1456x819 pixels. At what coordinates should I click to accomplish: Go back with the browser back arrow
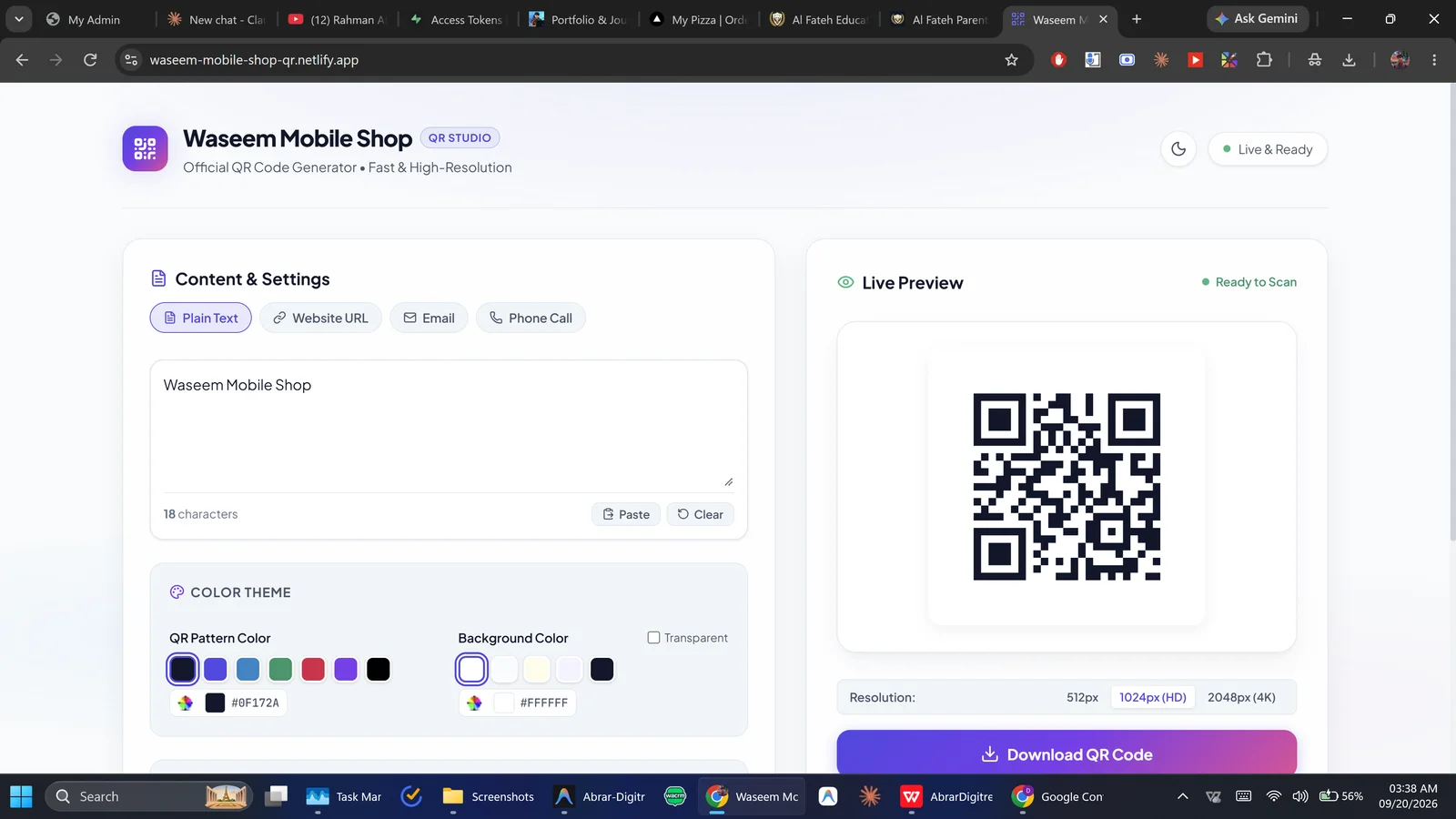22,60
